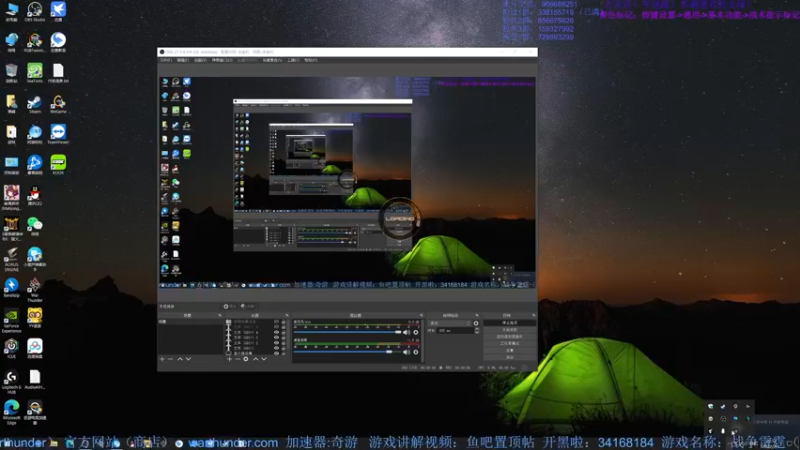The width and height of the screenshot is (800, 450).
Task: Open the SeaTools desktop shortcut
Action: coord(35,73)
